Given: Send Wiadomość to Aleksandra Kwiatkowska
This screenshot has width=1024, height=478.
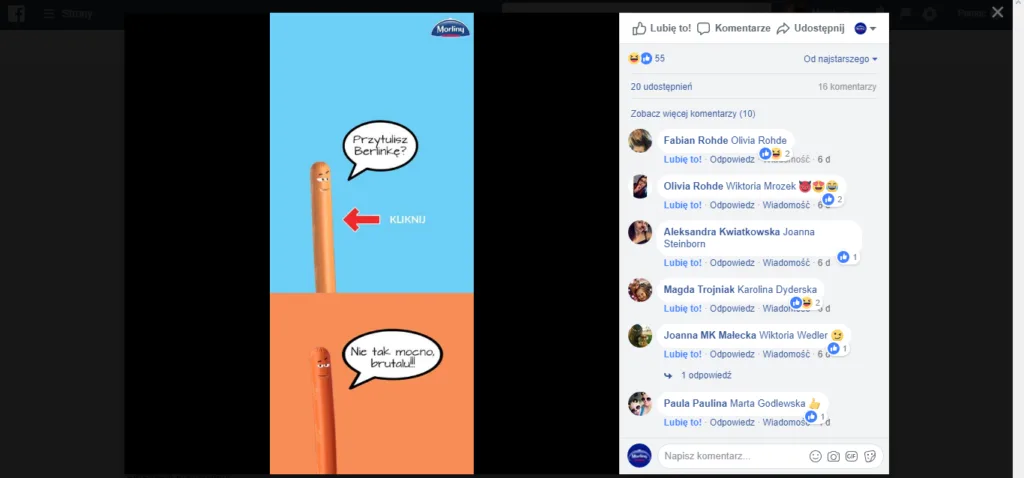Looking at the screenshot, I should point(786,263).
